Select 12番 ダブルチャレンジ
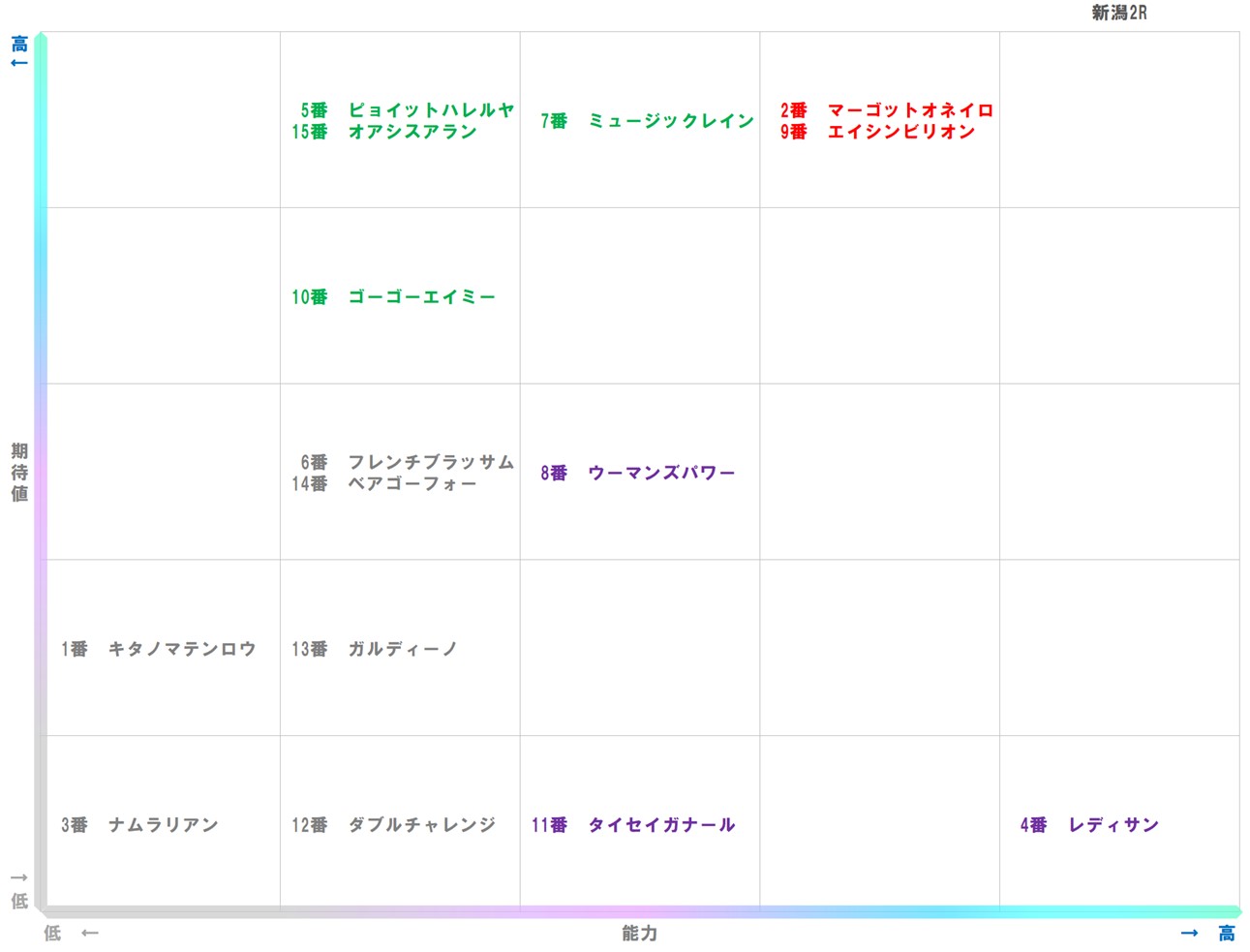The image size is (1250, 952). [x=393, y=825]
